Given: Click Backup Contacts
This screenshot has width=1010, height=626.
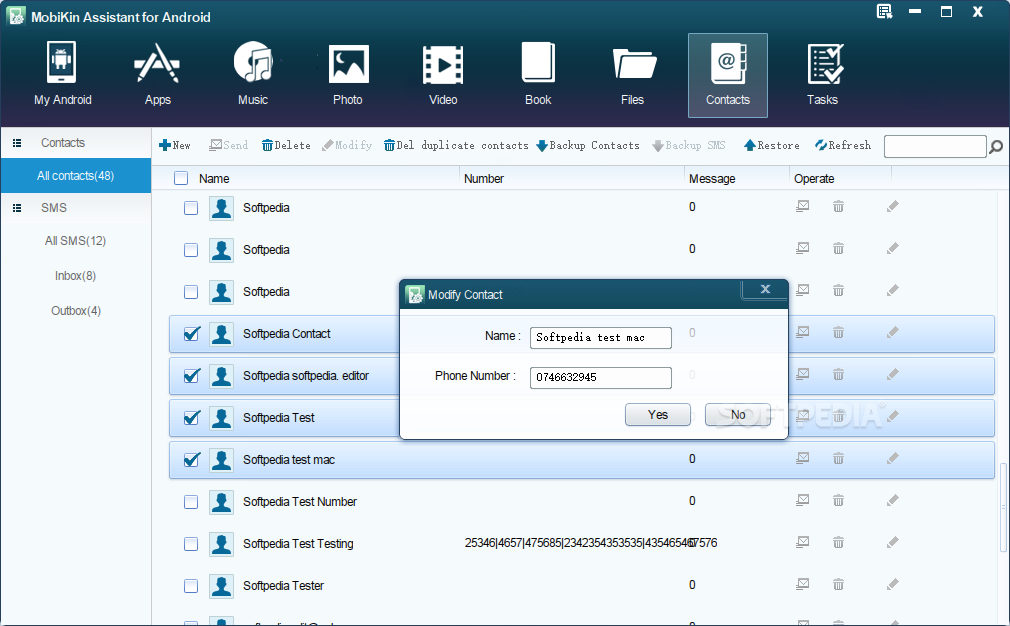Looking at the screenshot, I should (588, 146).
